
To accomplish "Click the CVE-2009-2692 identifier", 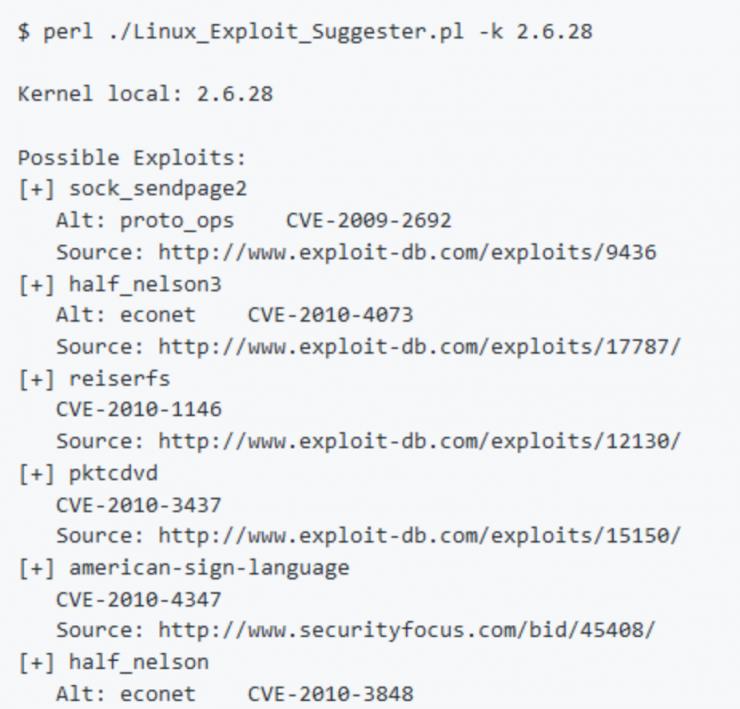I will point(368,221).
